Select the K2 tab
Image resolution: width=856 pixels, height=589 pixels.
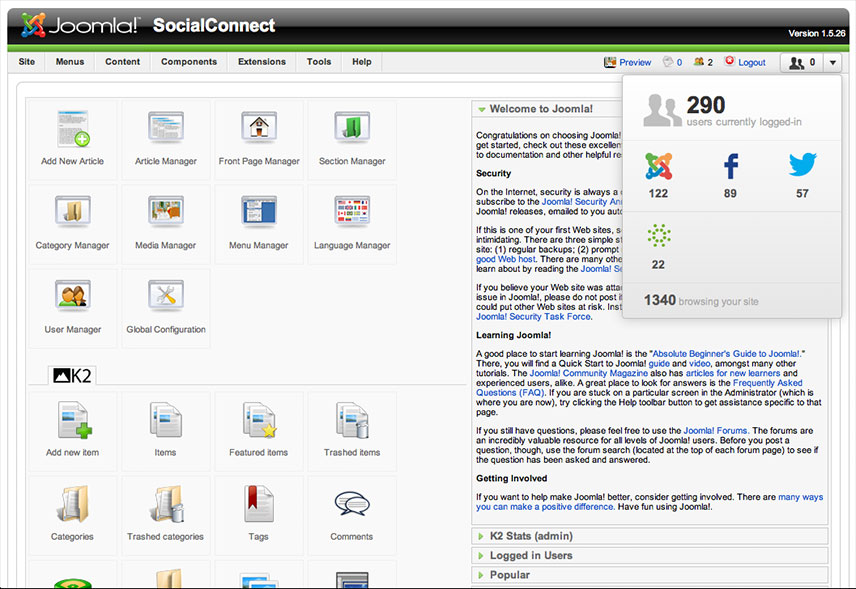coord(73,375)
